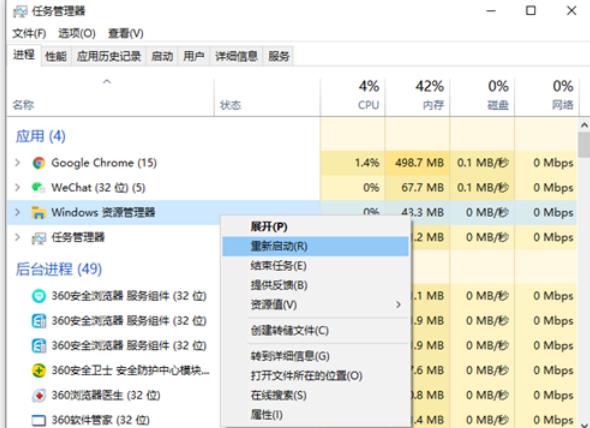The width and height of the screenshot is (590, 428).
Task: Select the 360浏览器医生 (32 位) row
Action: click(113, 395)
